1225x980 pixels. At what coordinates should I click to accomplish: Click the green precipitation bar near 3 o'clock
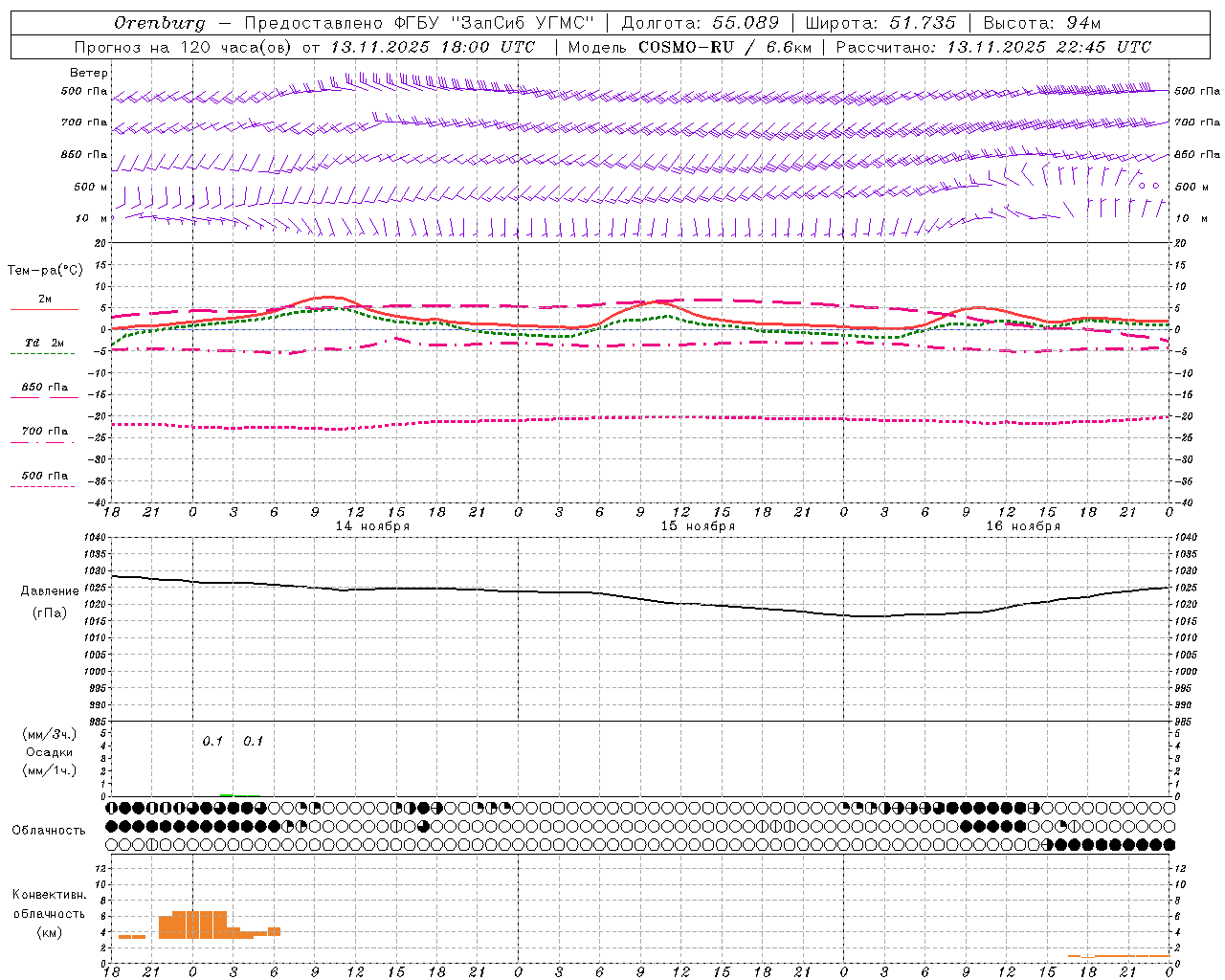(226, 795)
